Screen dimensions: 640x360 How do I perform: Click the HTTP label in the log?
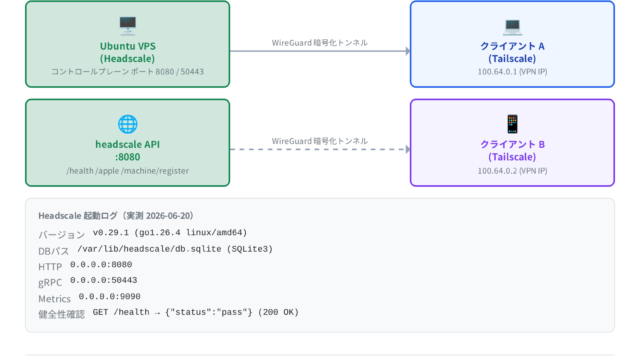(50, 267)
